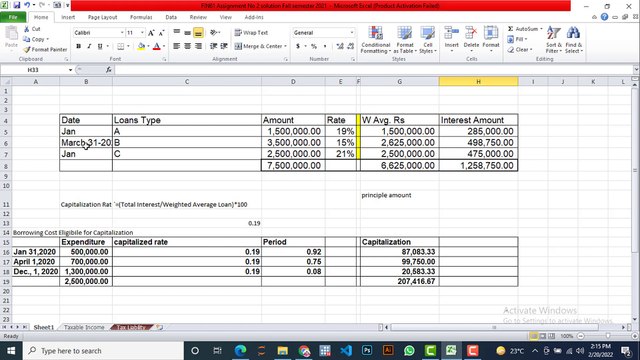This screenshot has width=640, height=360.
Task: Click the Decrease Font Size icon
Action: tap(161, 33)
